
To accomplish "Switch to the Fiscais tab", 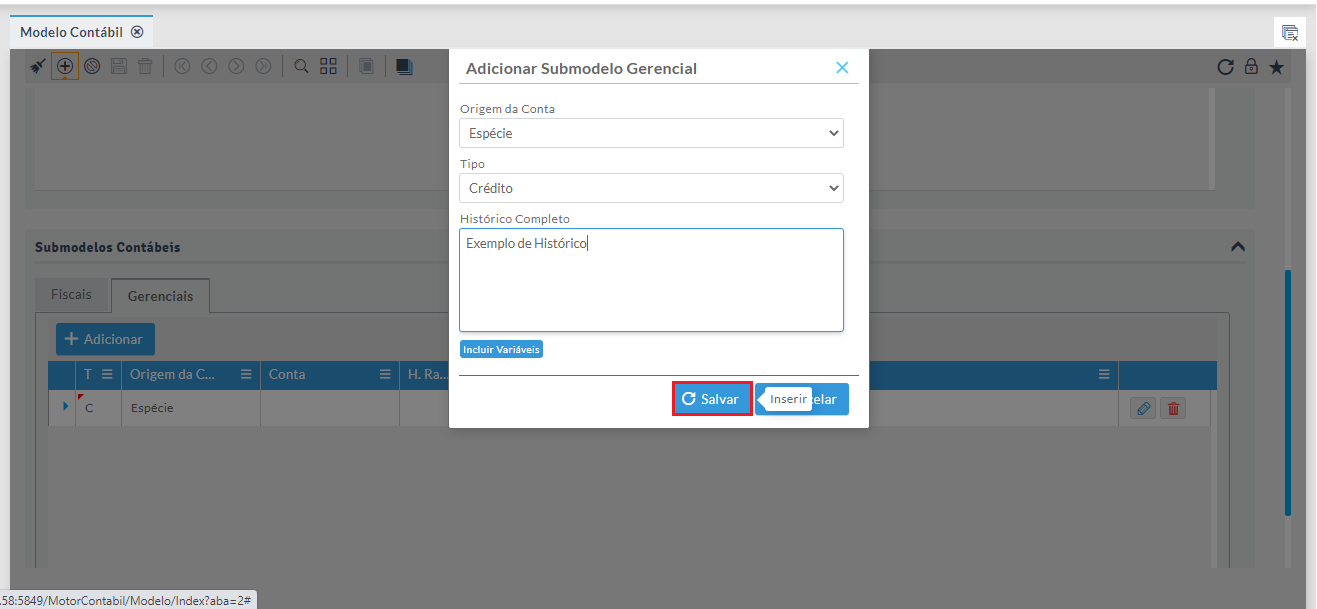I will coord(71,295).
